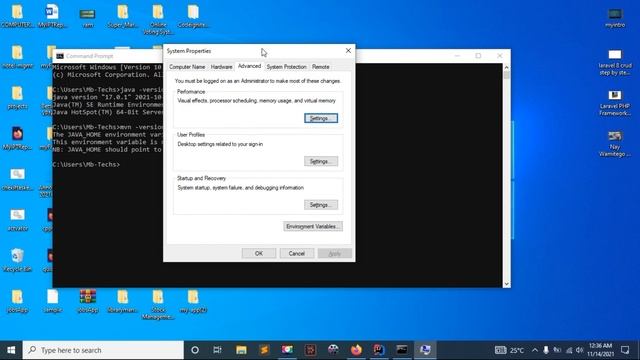Screen dimensions: 640x360
Task: Select the hotel-mngmt folder icon
Action: point(17,56)
